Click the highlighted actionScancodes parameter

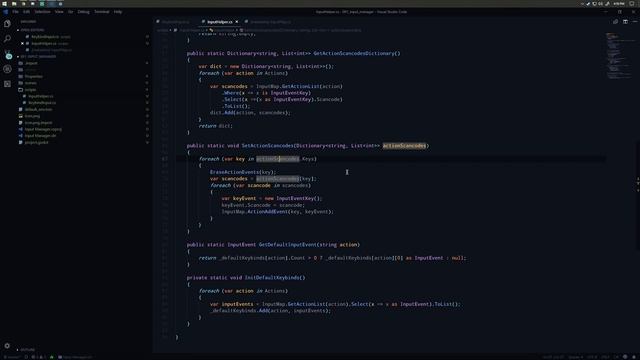(404, 146)
